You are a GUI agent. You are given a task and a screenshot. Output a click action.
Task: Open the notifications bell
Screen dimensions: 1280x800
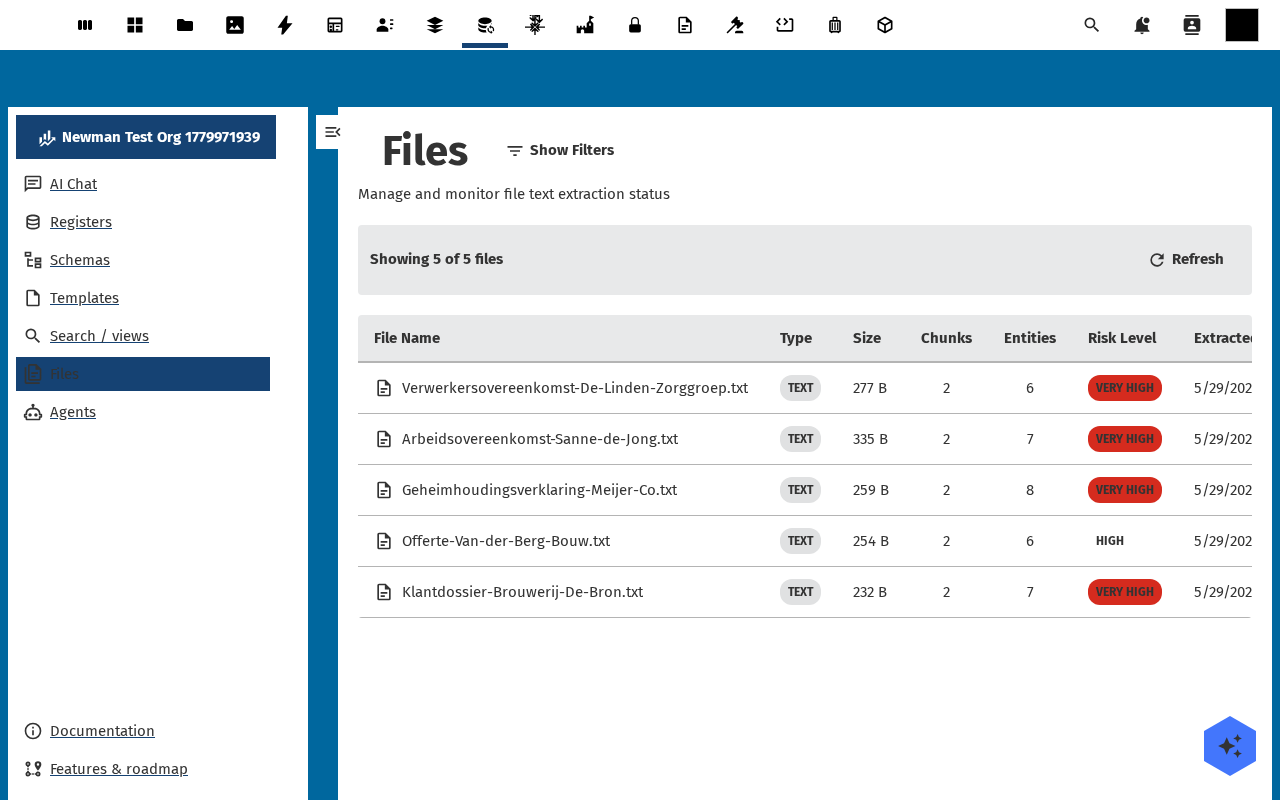click(x=1142, y=25)
